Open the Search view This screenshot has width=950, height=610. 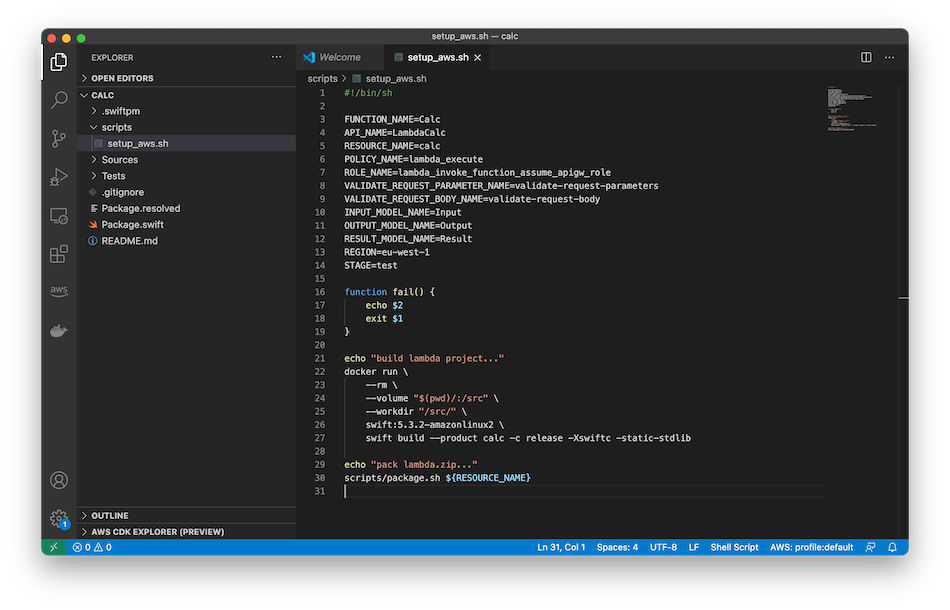(x=59, y=100)
